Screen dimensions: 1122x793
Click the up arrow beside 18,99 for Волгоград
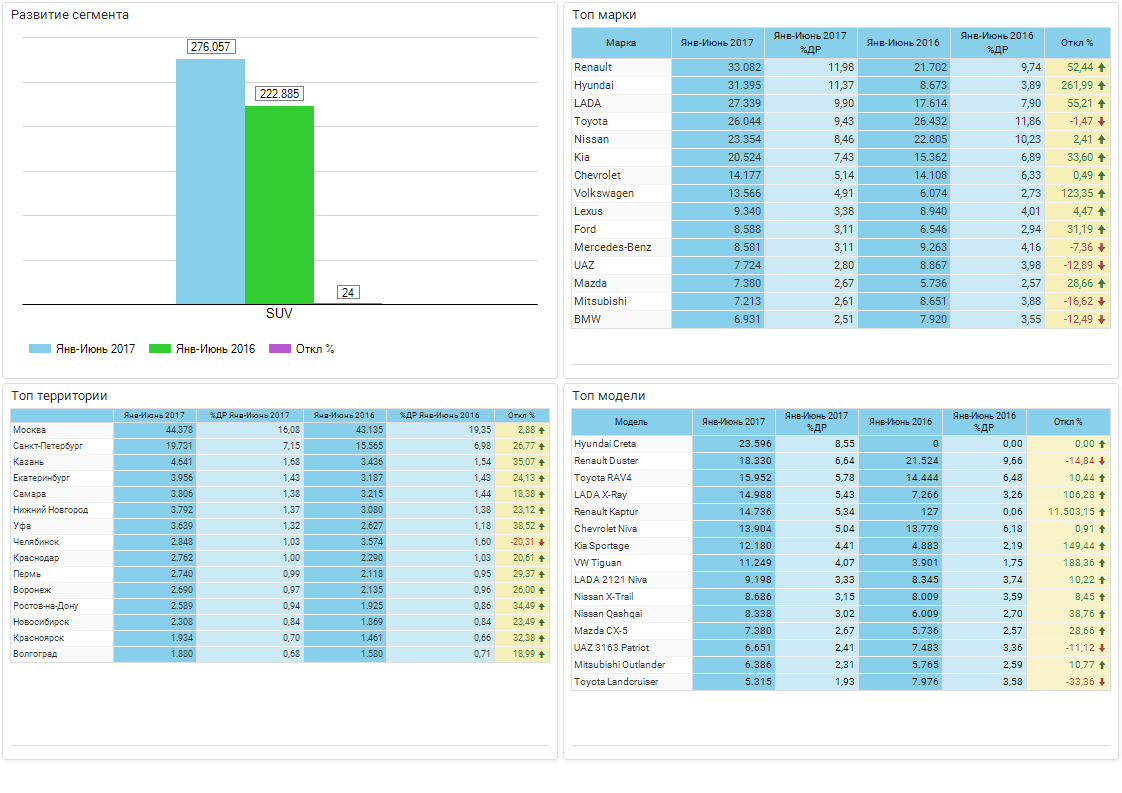(542, 654)
